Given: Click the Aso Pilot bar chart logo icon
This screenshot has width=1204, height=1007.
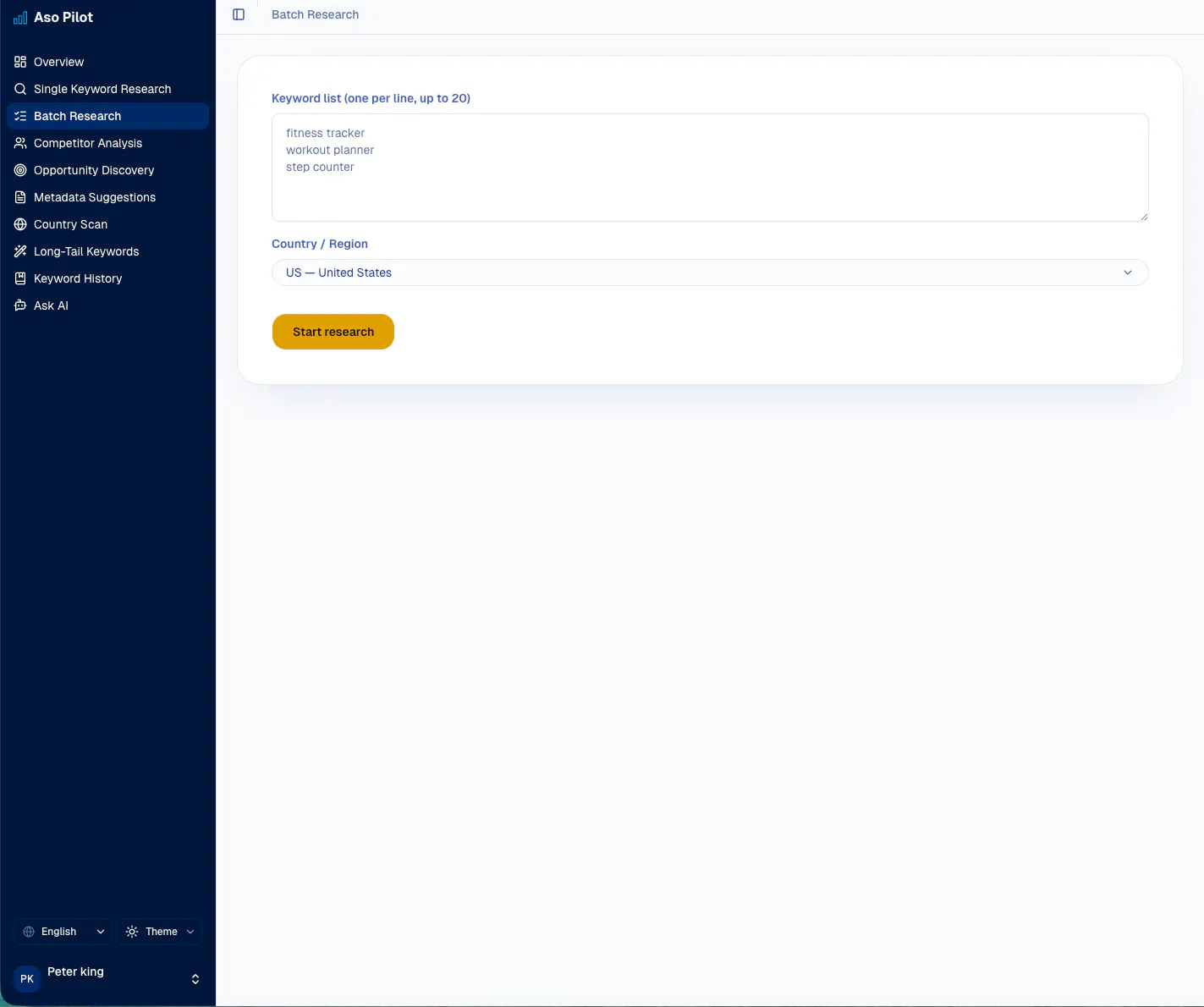Looking at the screenshot, I should (x=20, y=17).
